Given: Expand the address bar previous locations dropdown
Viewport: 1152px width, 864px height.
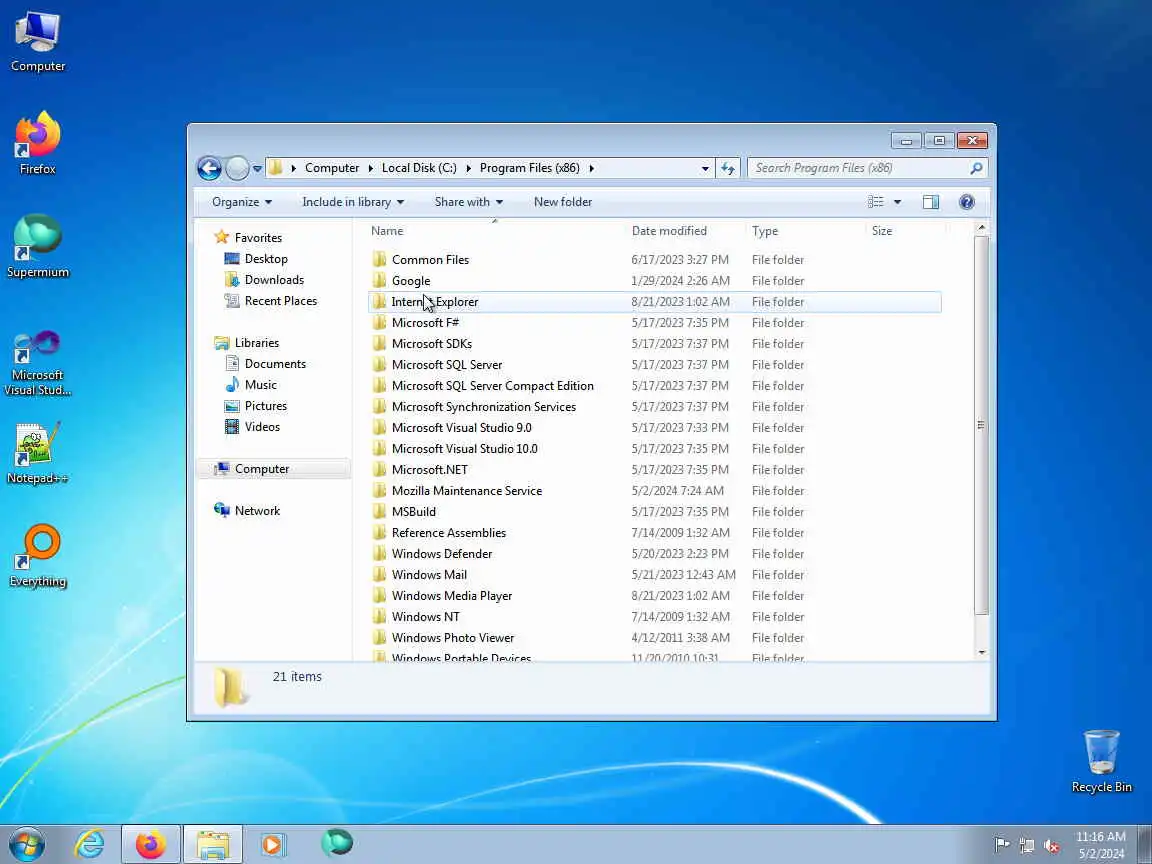Looking at the screenshot, I should [x=705, y=168].
